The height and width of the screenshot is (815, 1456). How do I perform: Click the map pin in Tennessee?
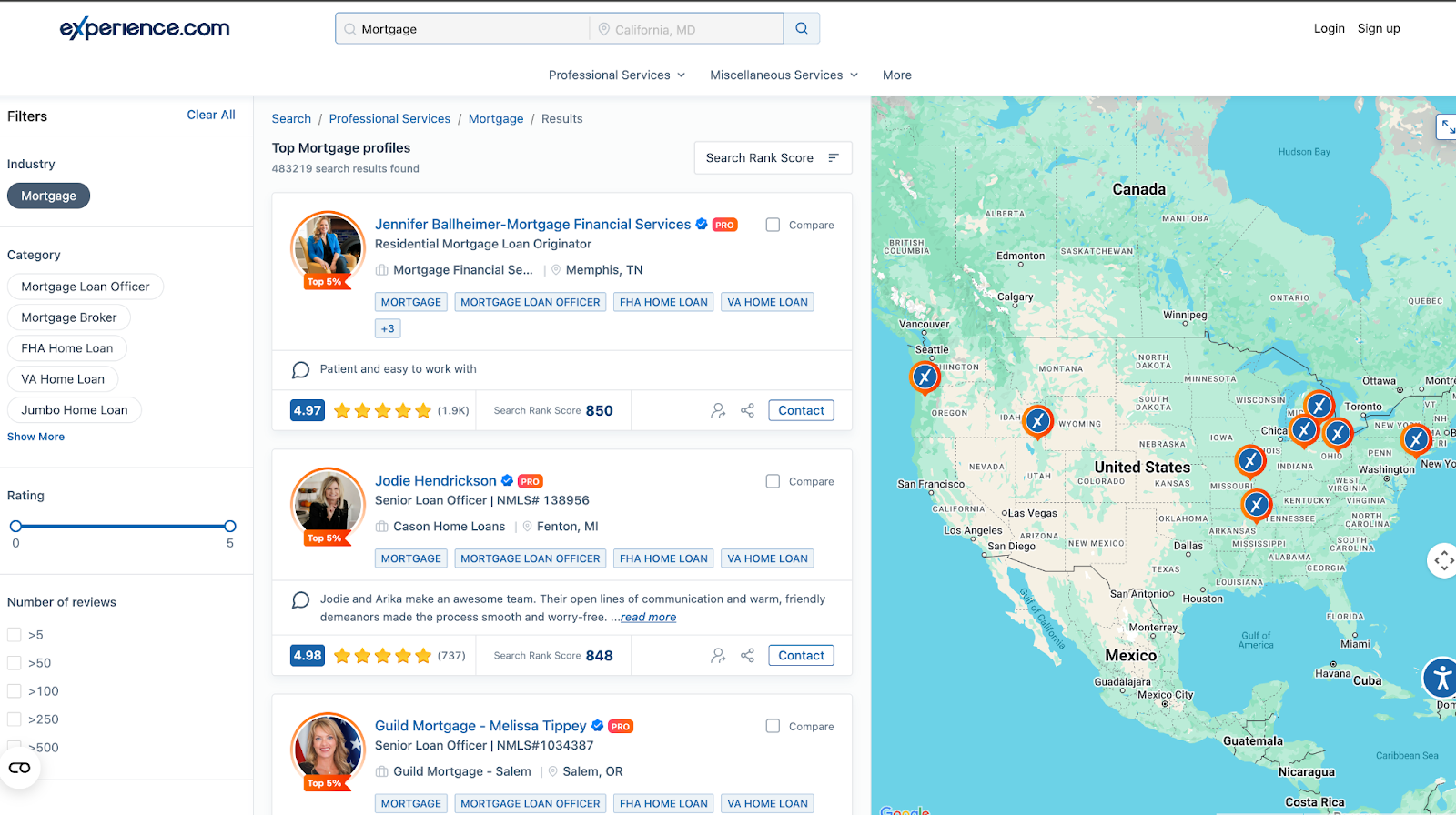1257,504
